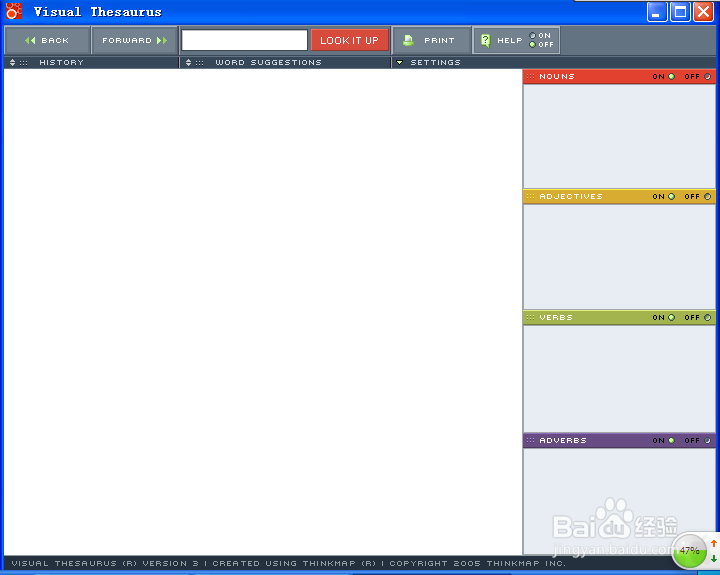720x575 pixels.
Task: Click the Visual Thesaurus app icon in title bar
Action: pyautogui.click(x=14, y=11)
